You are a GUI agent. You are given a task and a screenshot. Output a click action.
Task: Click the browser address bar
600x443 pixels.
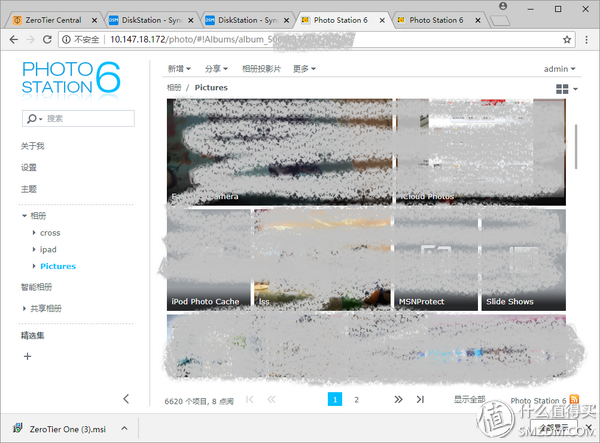(x=317, y=39)
